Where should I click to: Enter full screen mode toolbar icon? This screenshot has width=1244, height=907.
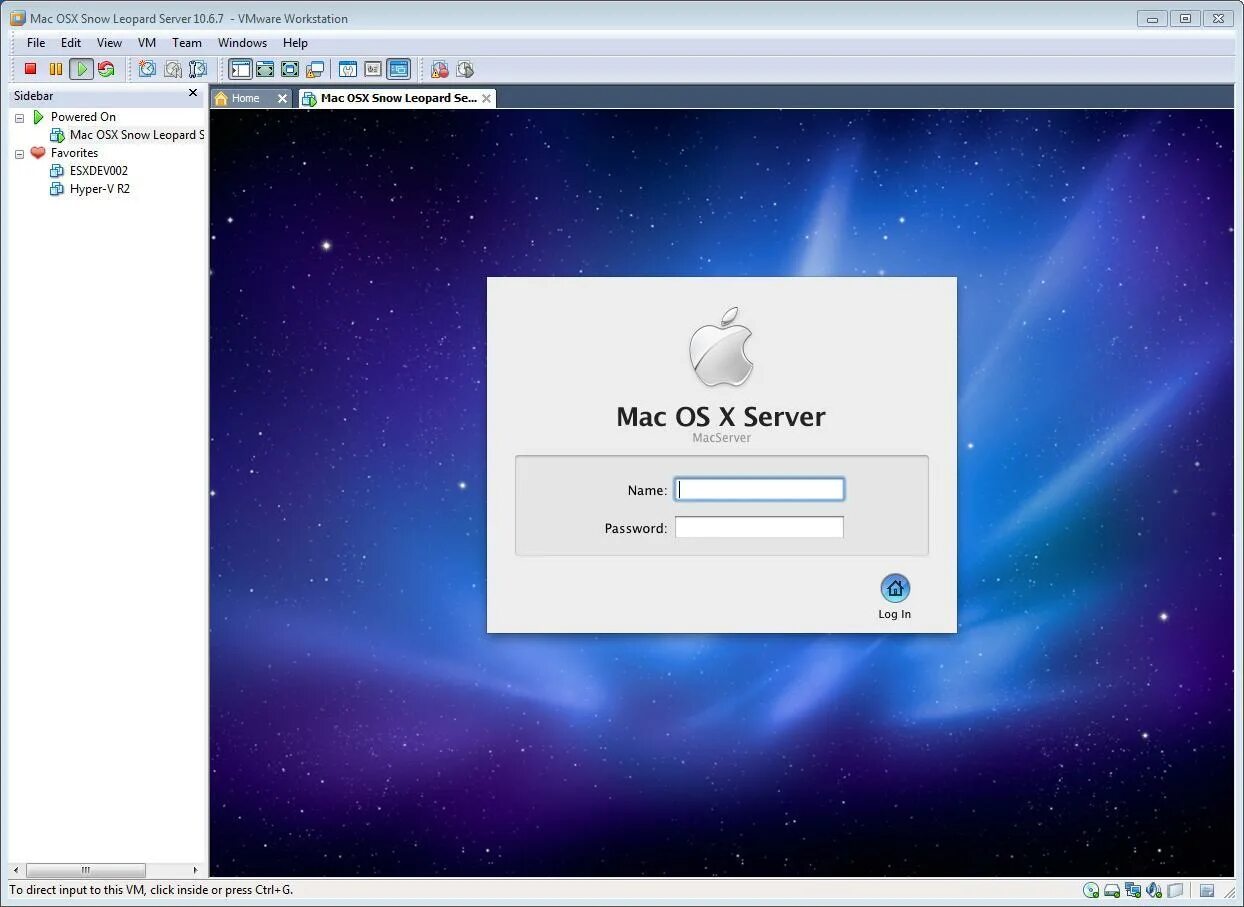(290, 69)
